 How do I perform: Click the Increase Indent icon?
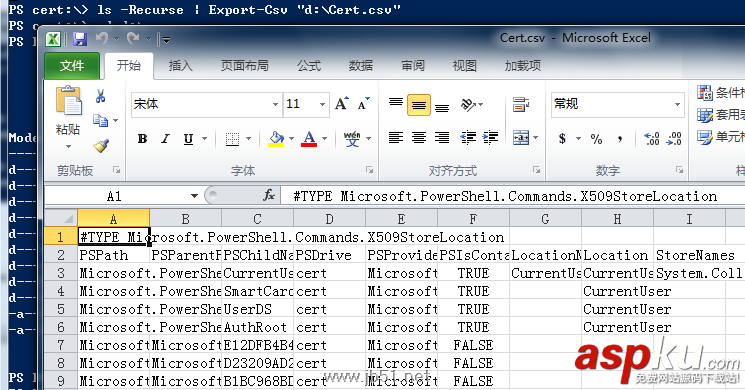490,138
